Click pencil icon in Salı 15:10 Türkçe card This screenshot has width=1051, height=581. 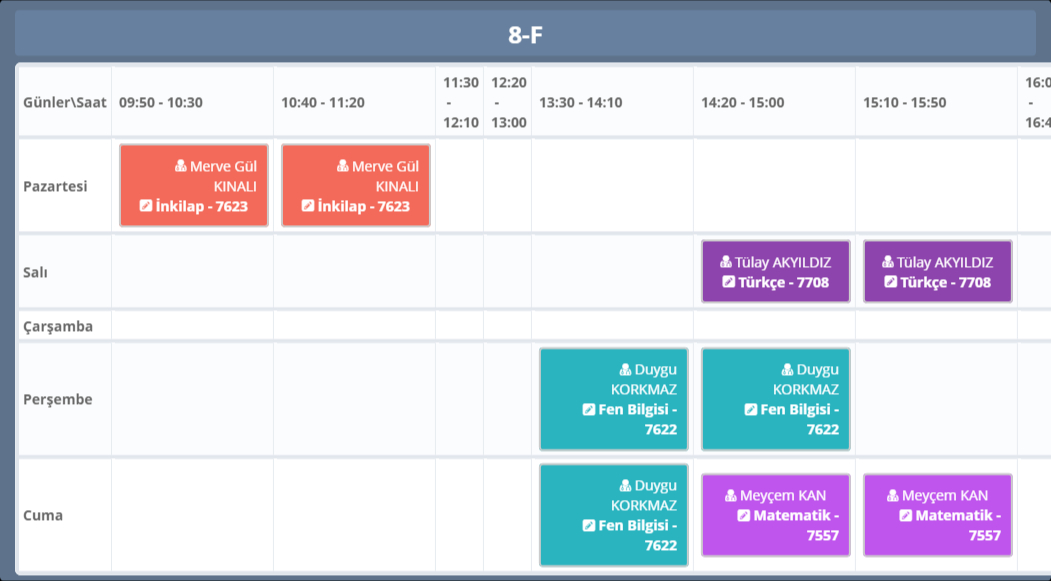point(890,282)
